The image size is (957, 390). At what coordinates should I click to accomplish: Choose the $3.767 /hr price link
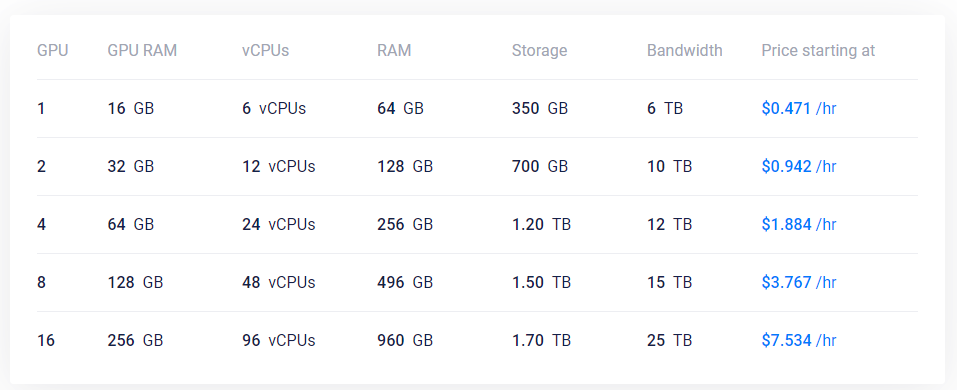(798, 283)
